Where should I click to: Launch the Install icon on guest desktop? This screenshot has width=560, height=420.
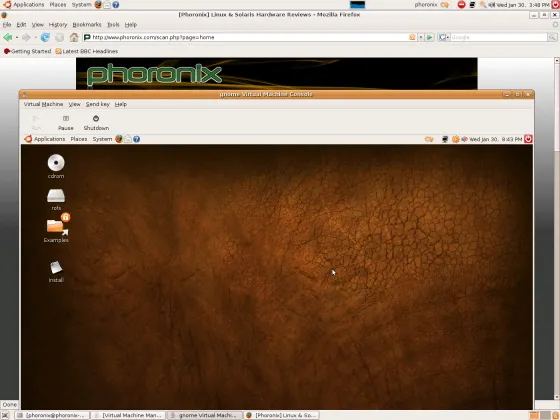[x=56, y=272]
